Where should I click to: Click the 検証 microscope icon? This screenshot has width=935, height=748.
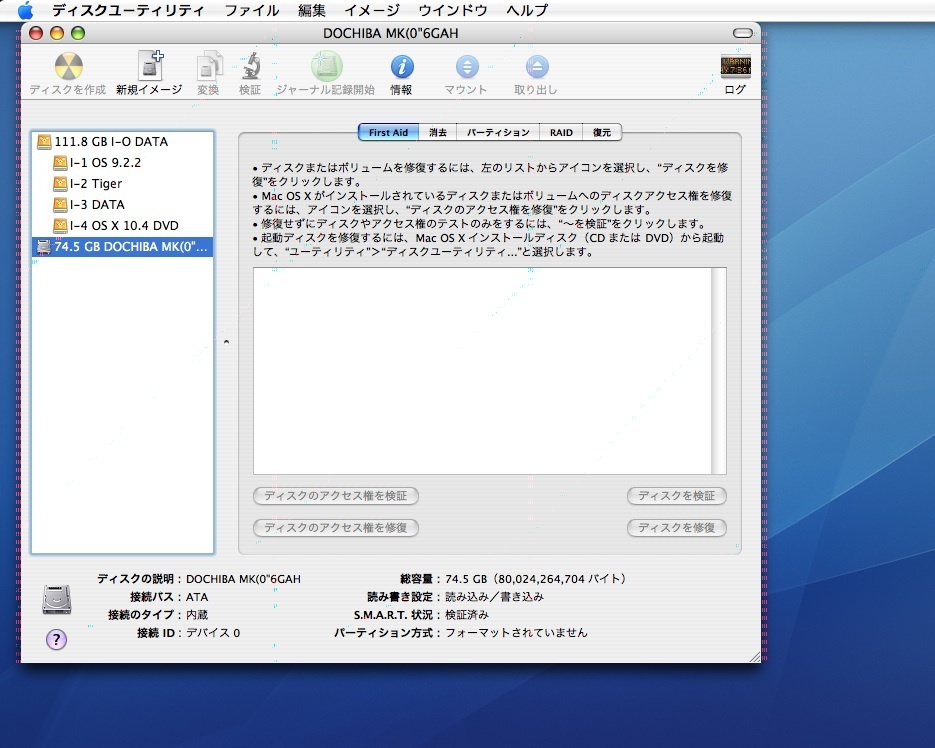[249, 66]
